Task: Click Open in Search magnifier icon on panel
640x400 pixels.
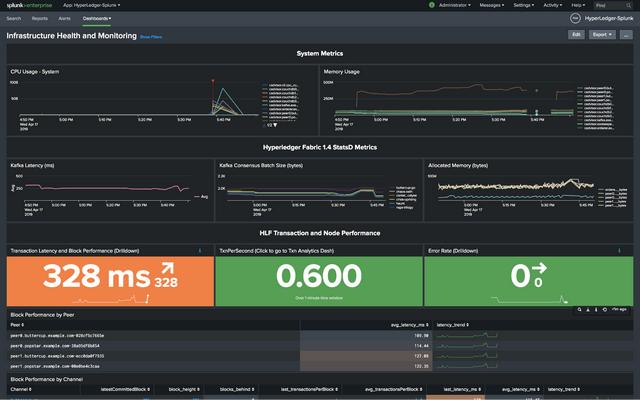Action: point(579,310)
